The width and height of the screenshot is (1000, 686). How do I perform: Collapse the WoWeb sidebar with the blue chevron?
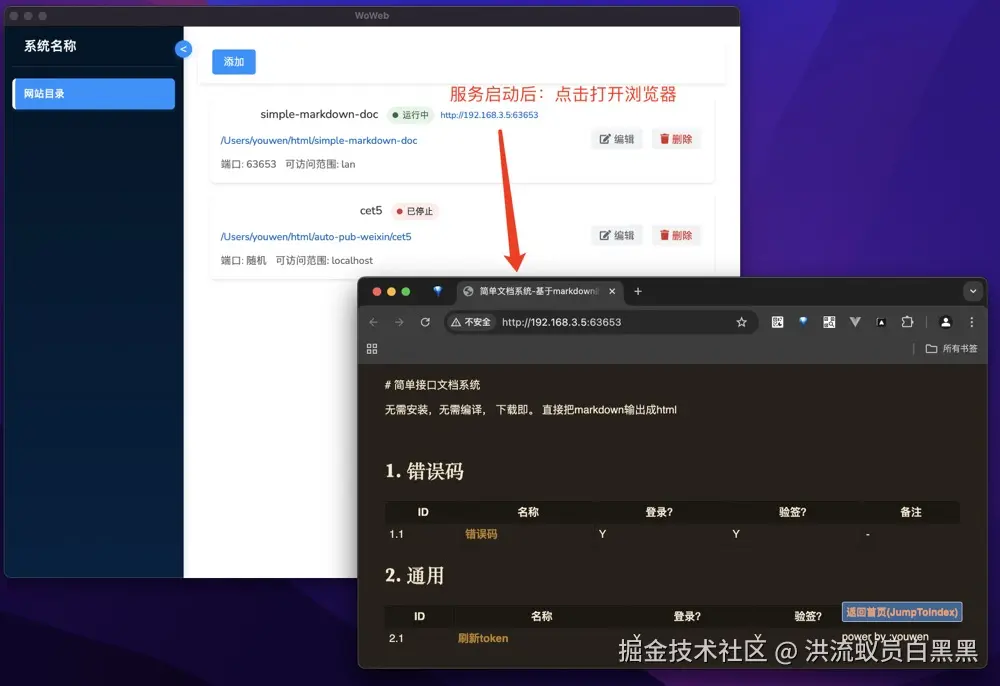pyautogui.click(x=183, y=48)
